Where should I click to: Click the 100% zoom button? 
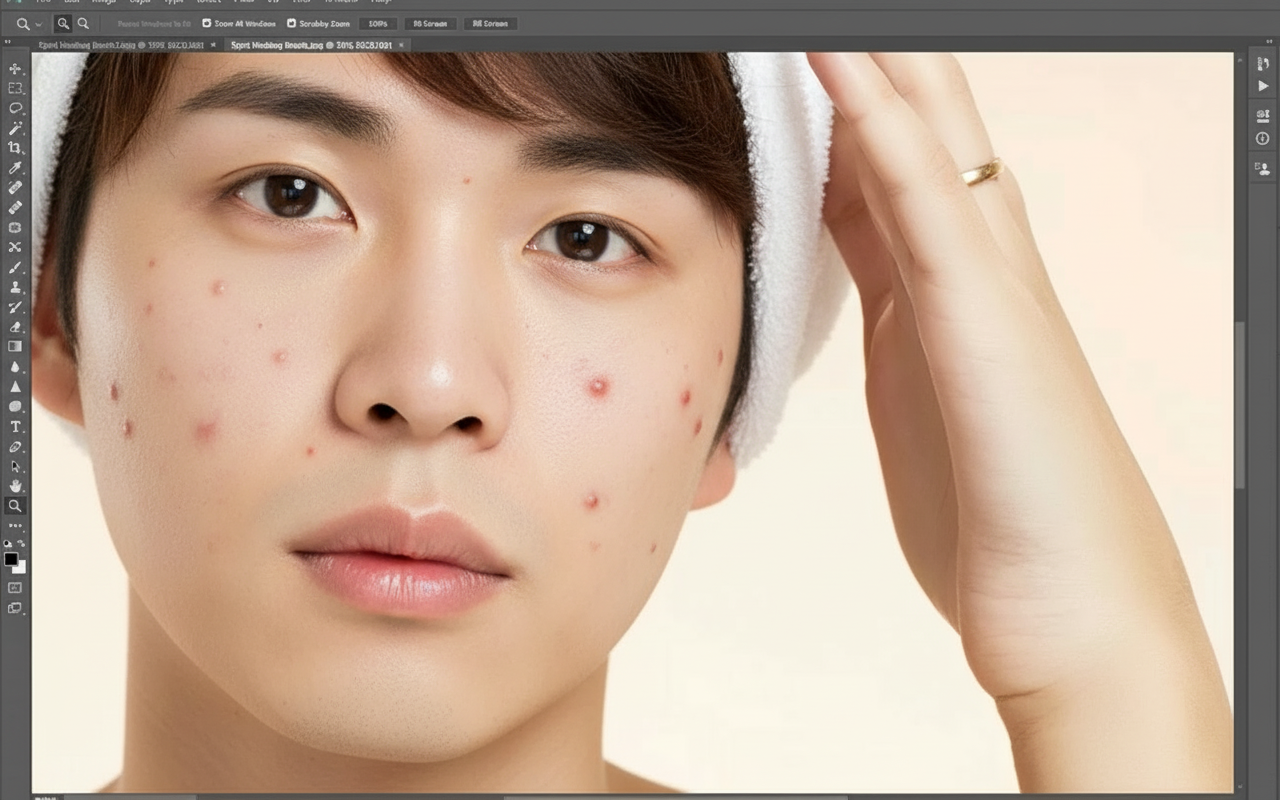377,23
